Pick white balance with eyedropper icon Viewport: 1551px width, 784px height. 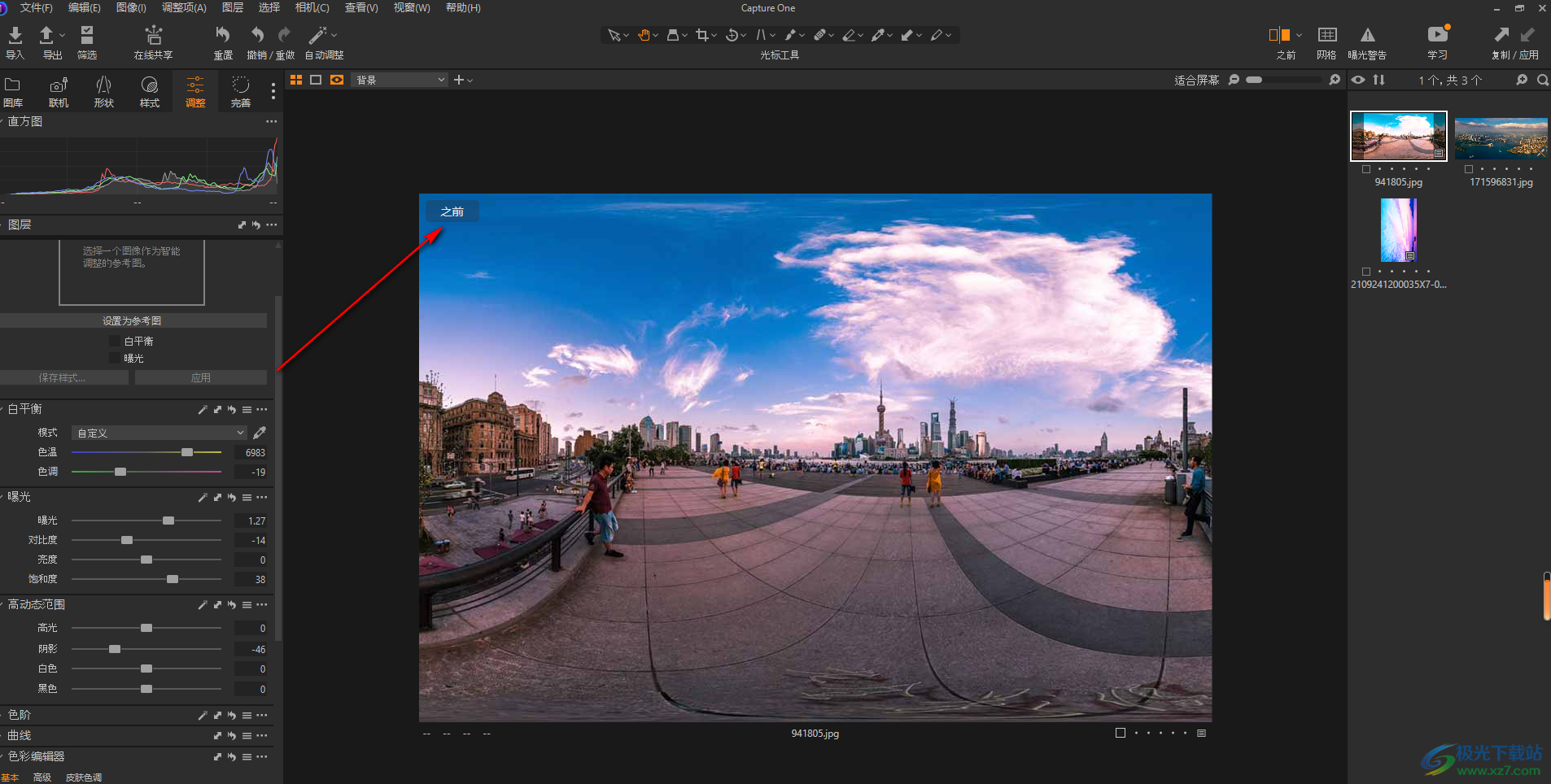point(260,433)
